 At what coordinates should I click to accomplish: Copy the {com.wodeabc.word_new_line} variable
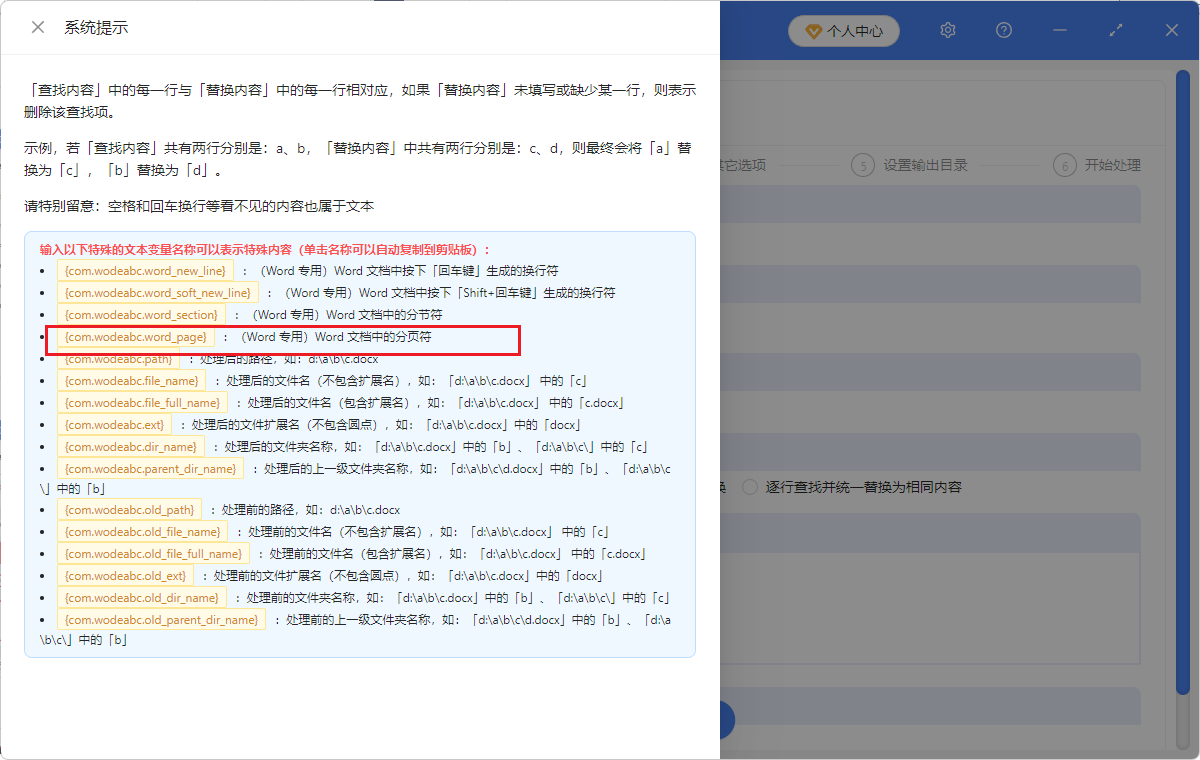[x=144, y=270]
